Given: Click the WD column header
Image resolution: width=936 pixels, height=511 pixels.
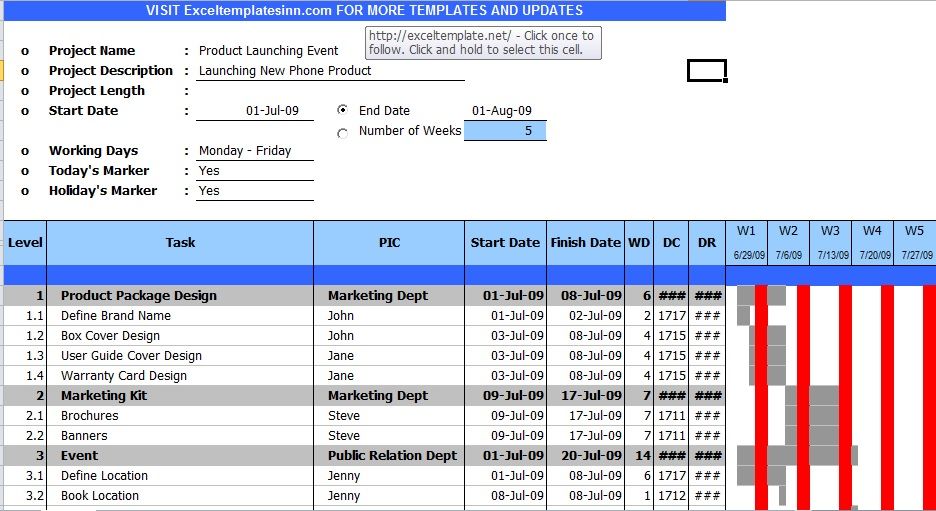Looking at the screenshot, I should click(639, 242).
